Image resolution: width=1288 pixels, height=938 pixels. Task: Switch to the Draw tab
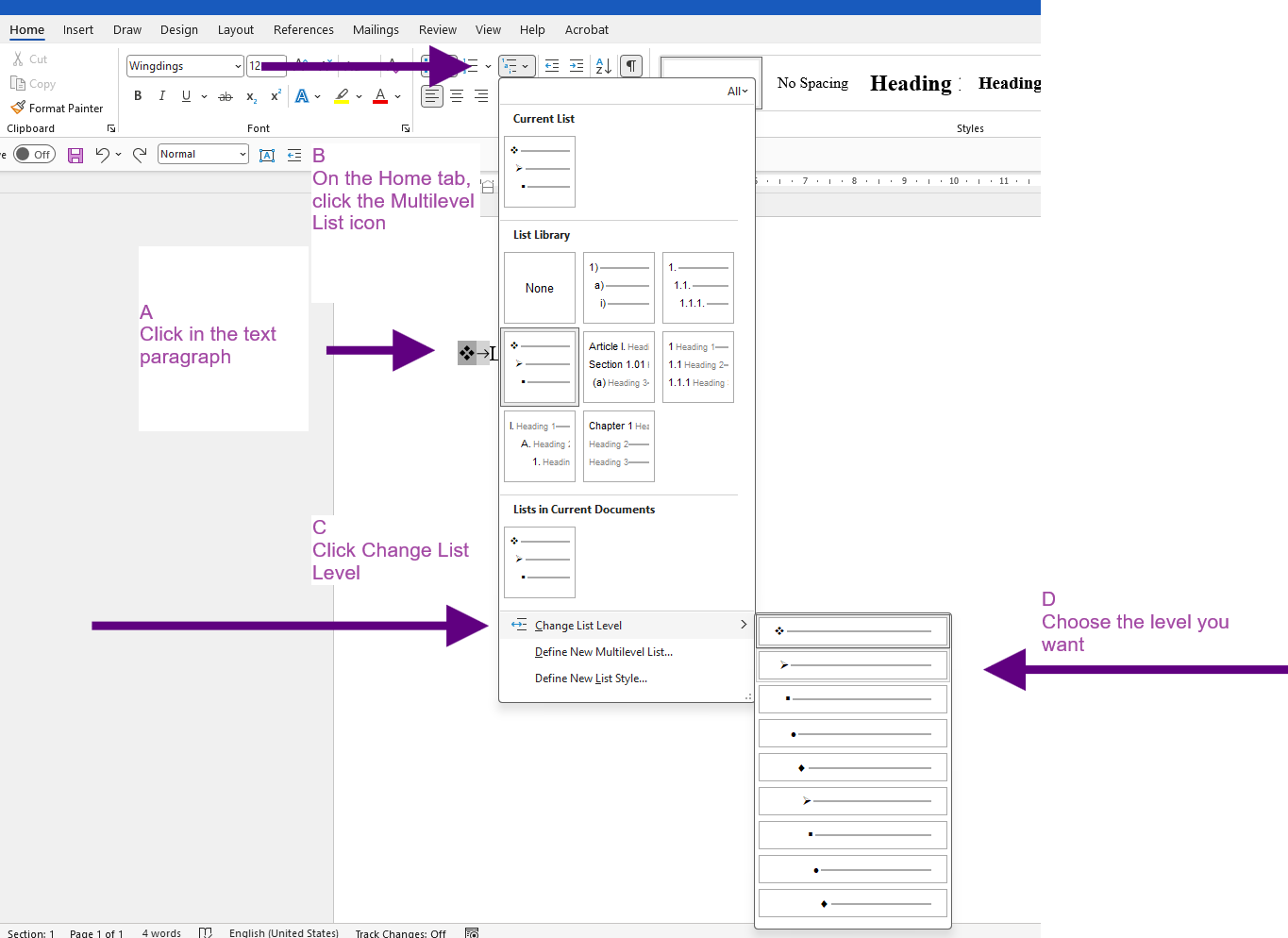pyautogui.click(x=127, y=29)
